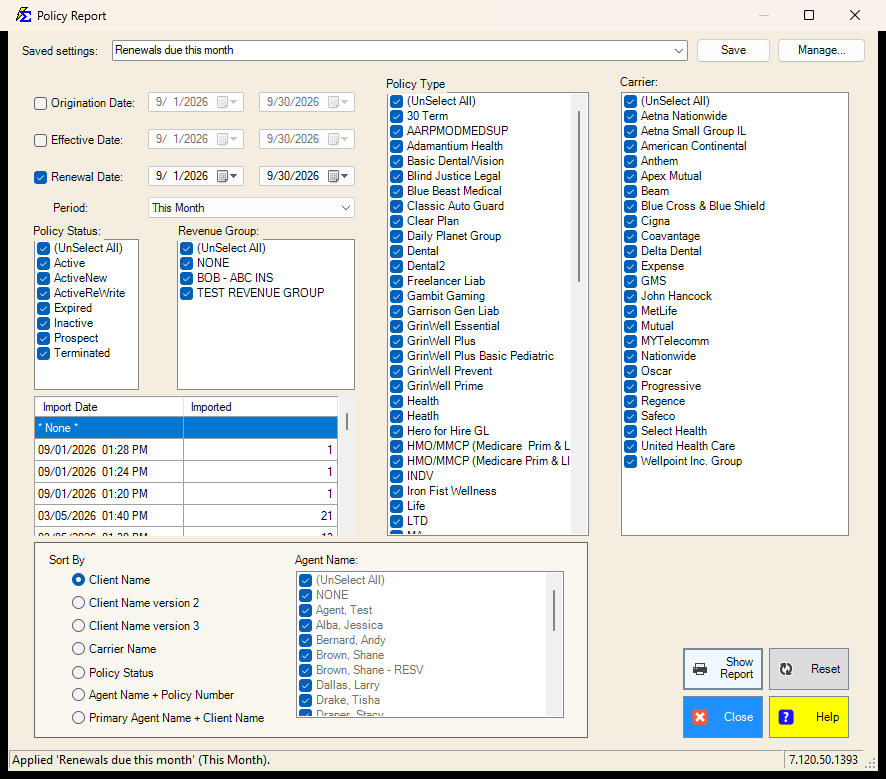Select Primary Agent Name + Client Name sort
The height and width of the screenshot is (779, 886).
pos(79,718)
